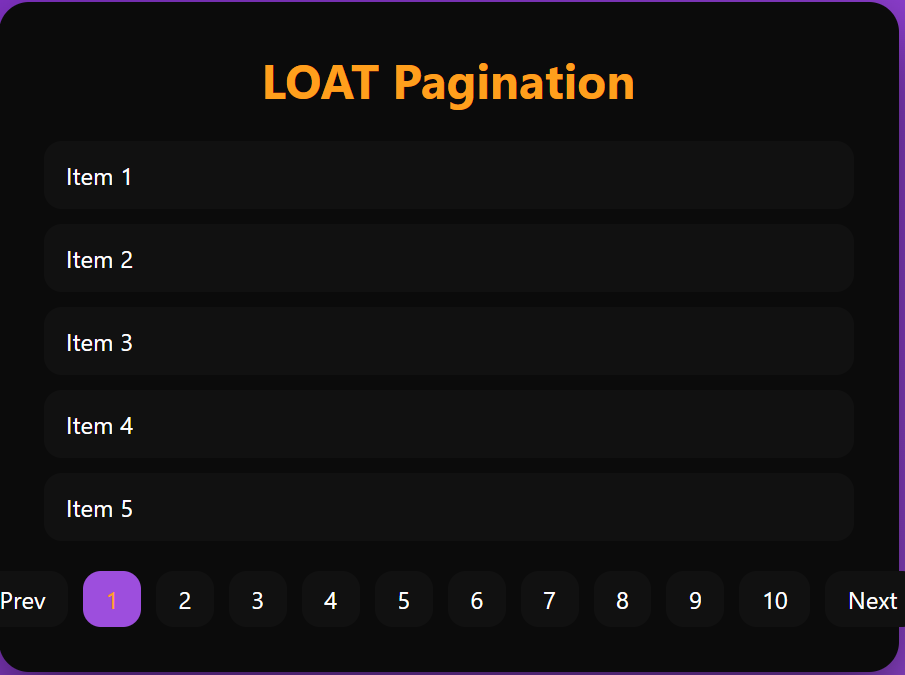Pick the Item 3 row
This screenshot has height=675, width=905.
[x=448, y=342]
